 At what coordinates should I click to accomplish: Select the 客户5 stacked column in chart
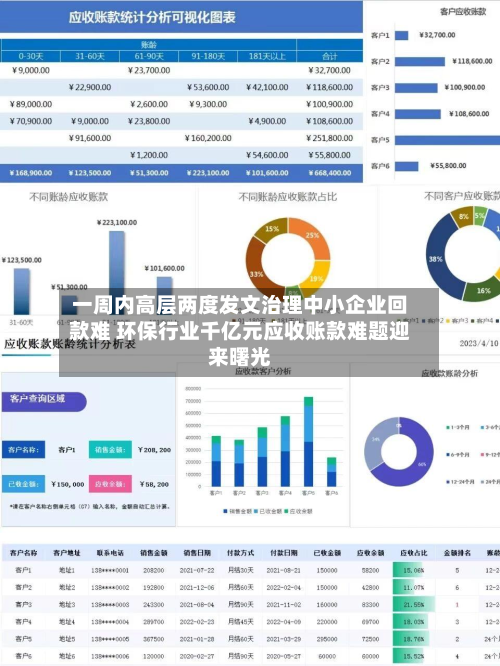click(308, 442)
